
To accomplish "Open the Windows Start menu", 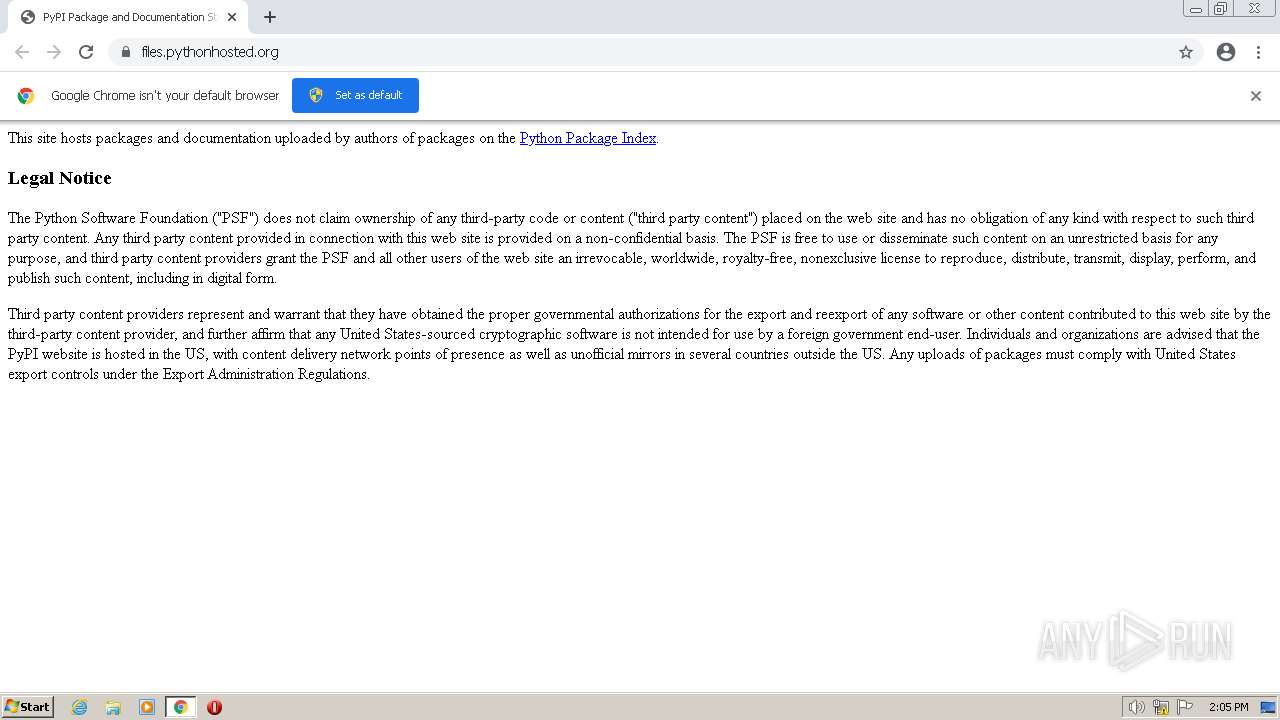I will pyautogui.click(x=28, y=707).
